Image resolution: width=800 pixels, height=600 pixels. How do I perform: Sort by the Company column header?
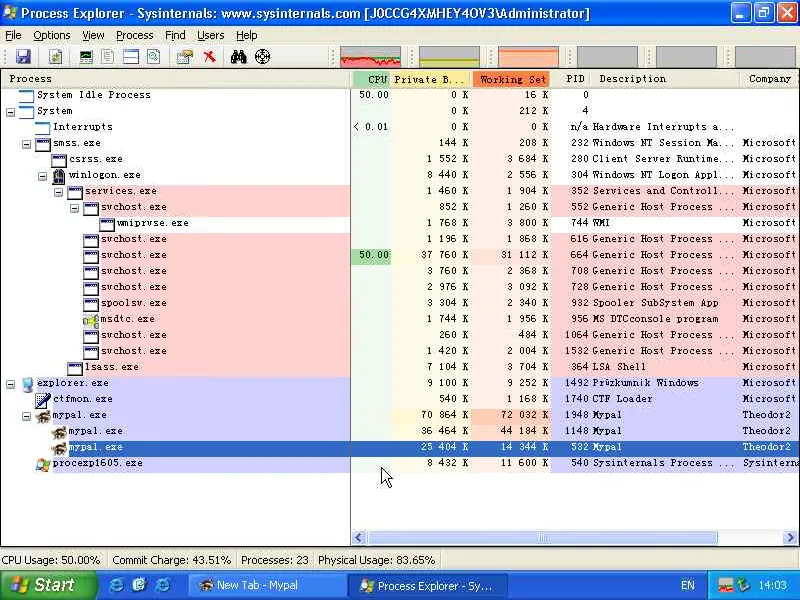pos(769,79)
